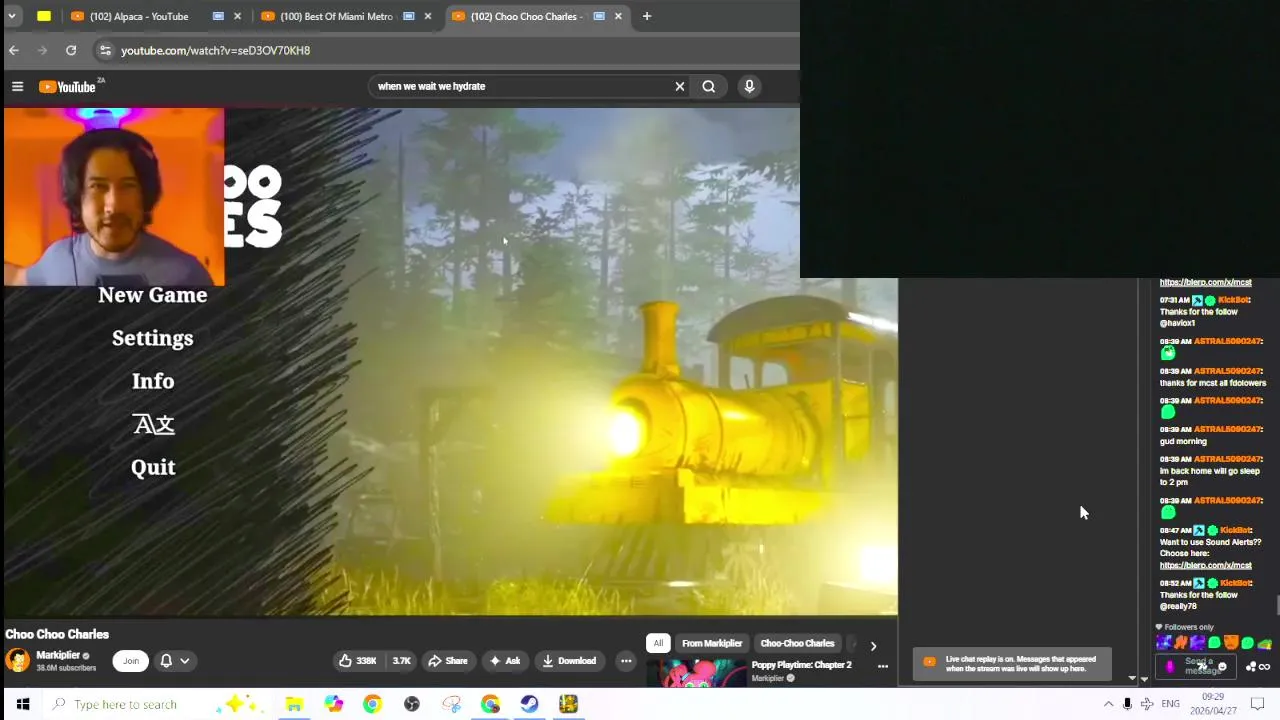Viewport: 1280px width, 720px height.
Task: Click ENG language indicator
Action: tap(1170, 704)
